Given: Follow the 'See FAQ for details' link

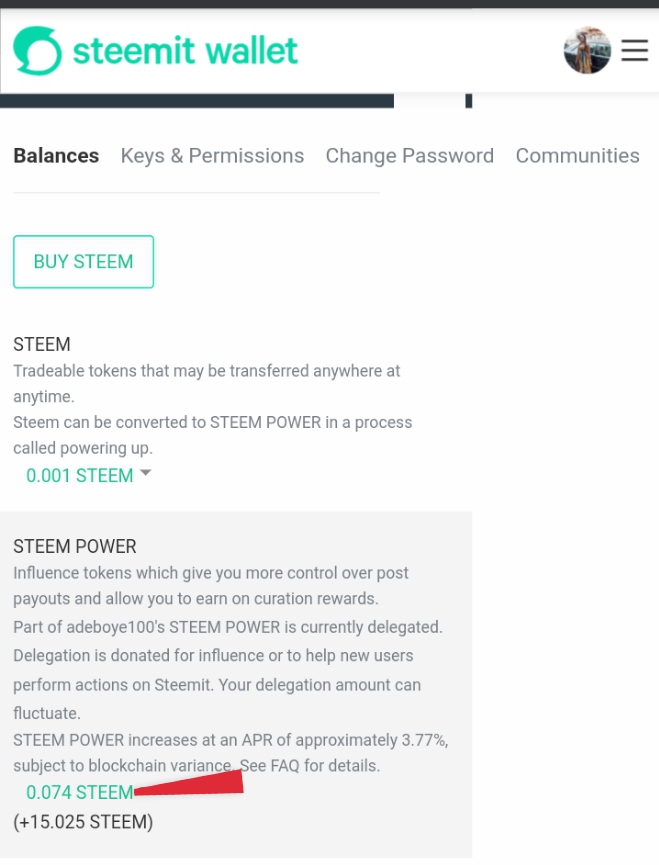Looking at the screenshot, I should (x=310, y=766).
